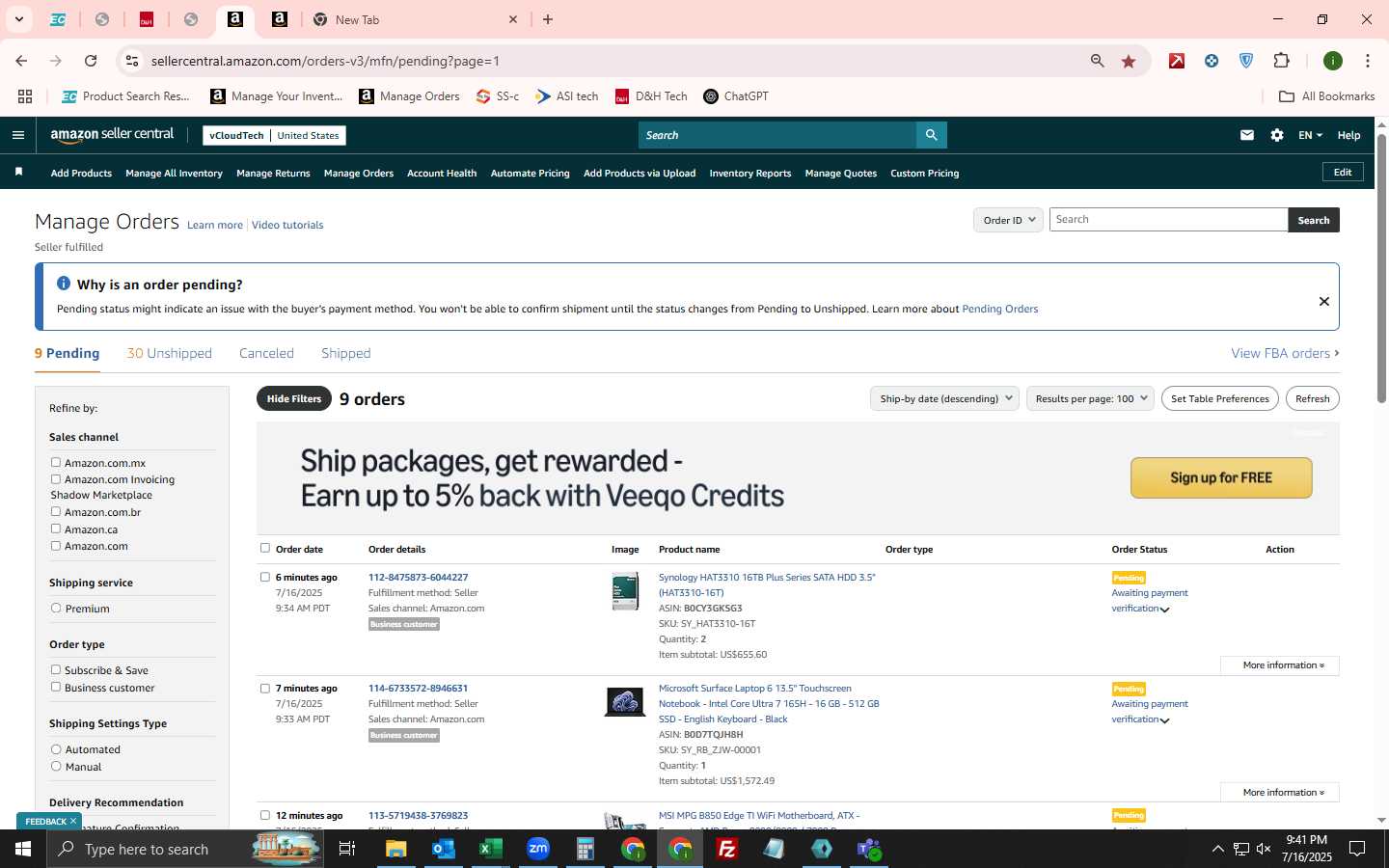Check the Amazon.com.mx sales channel filter
The image size is (1389, 868).
click(x=56, y=463)
